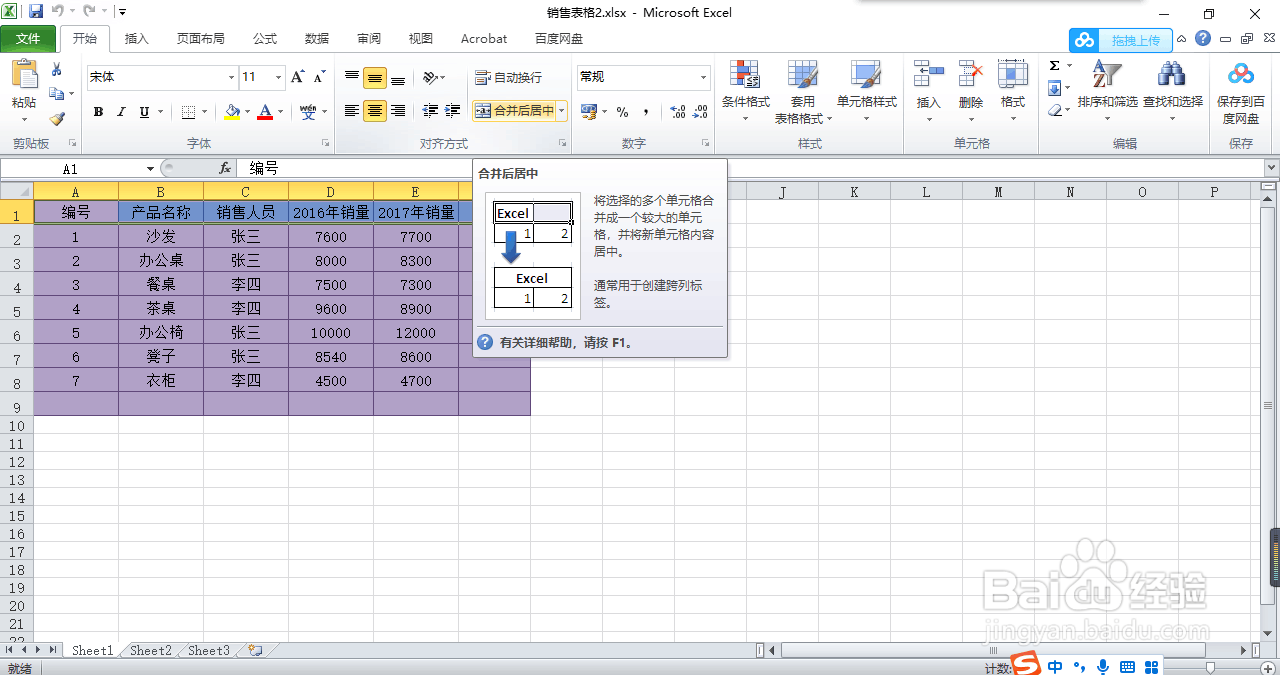Decrease decimal places

pyautogui.click(x=701, y=112)
